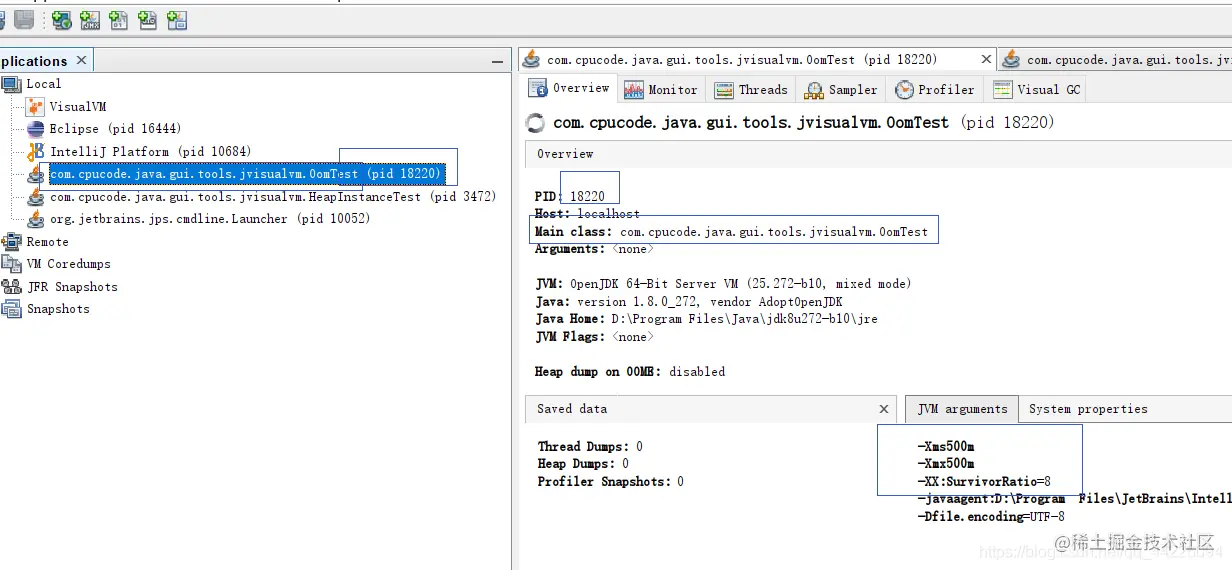The image size is (1232, 570).
Task: Close the OomTest (pid 18220) document tab
Action: [x=986, y=60]
